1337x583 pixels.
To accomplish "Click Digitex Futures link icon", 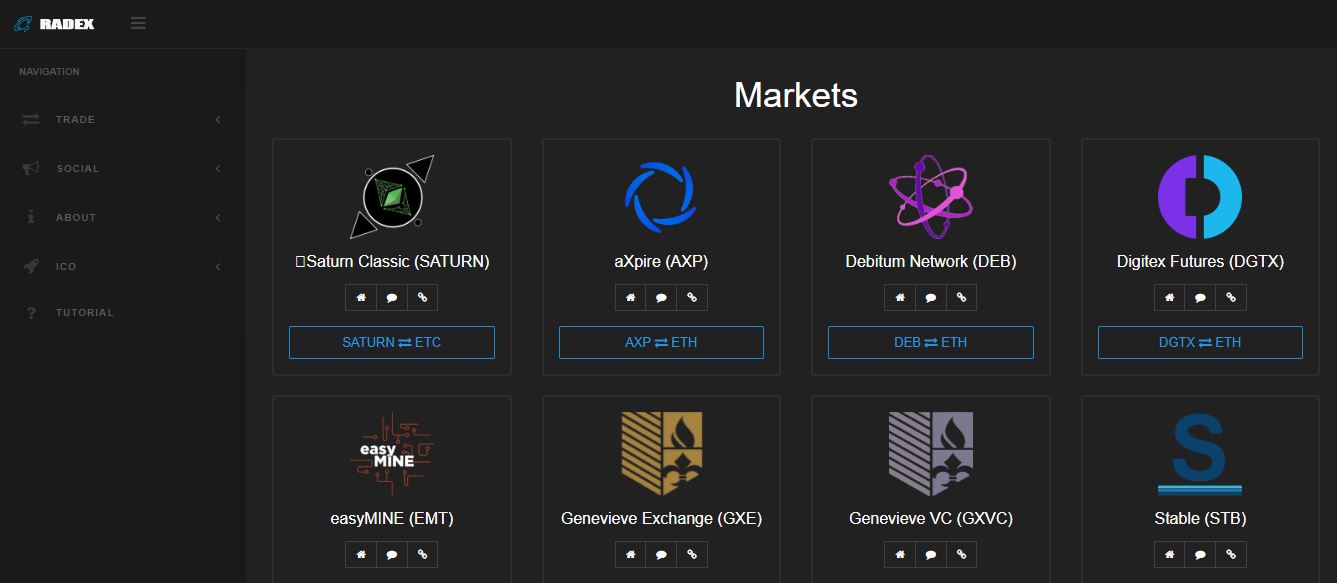I will tap(1230, 297).
